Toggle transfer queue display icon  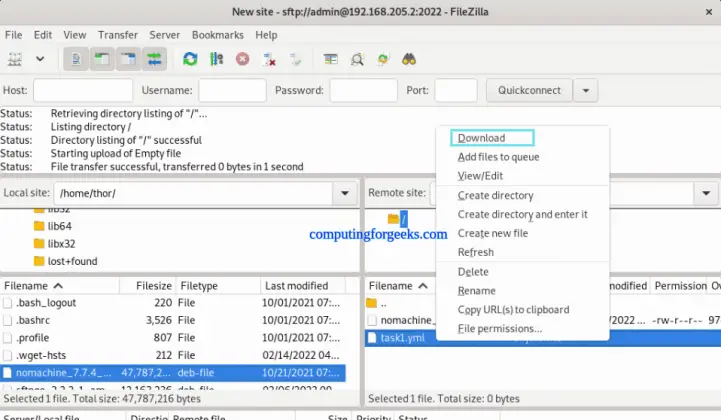(x=153, y=59)
